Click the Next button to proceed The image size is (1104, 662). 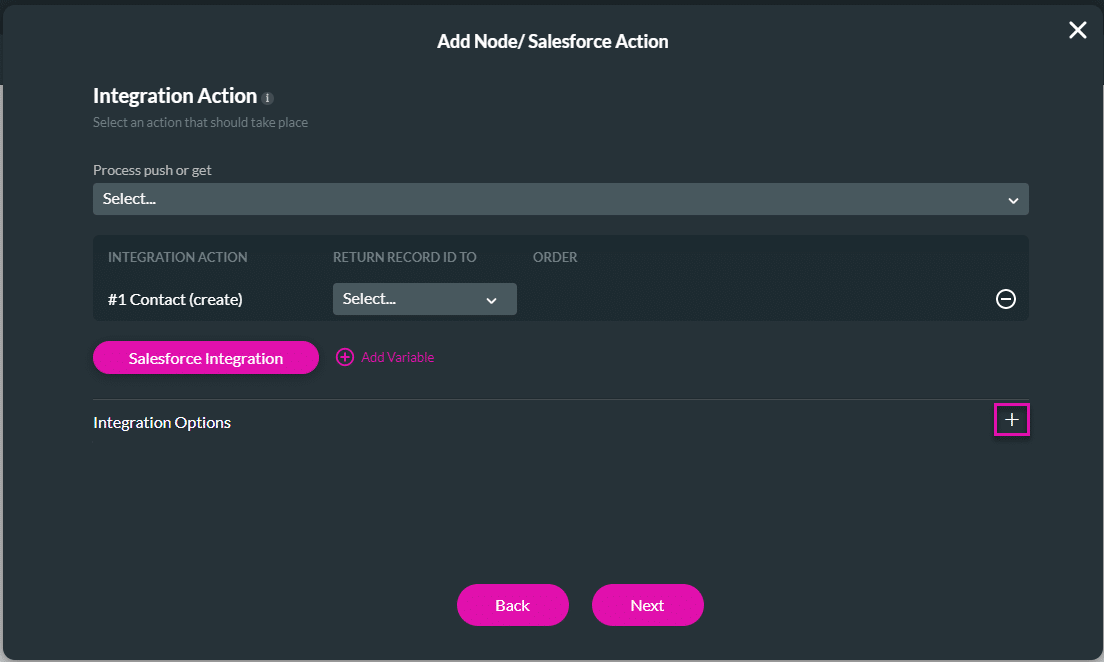pos(647,605)
